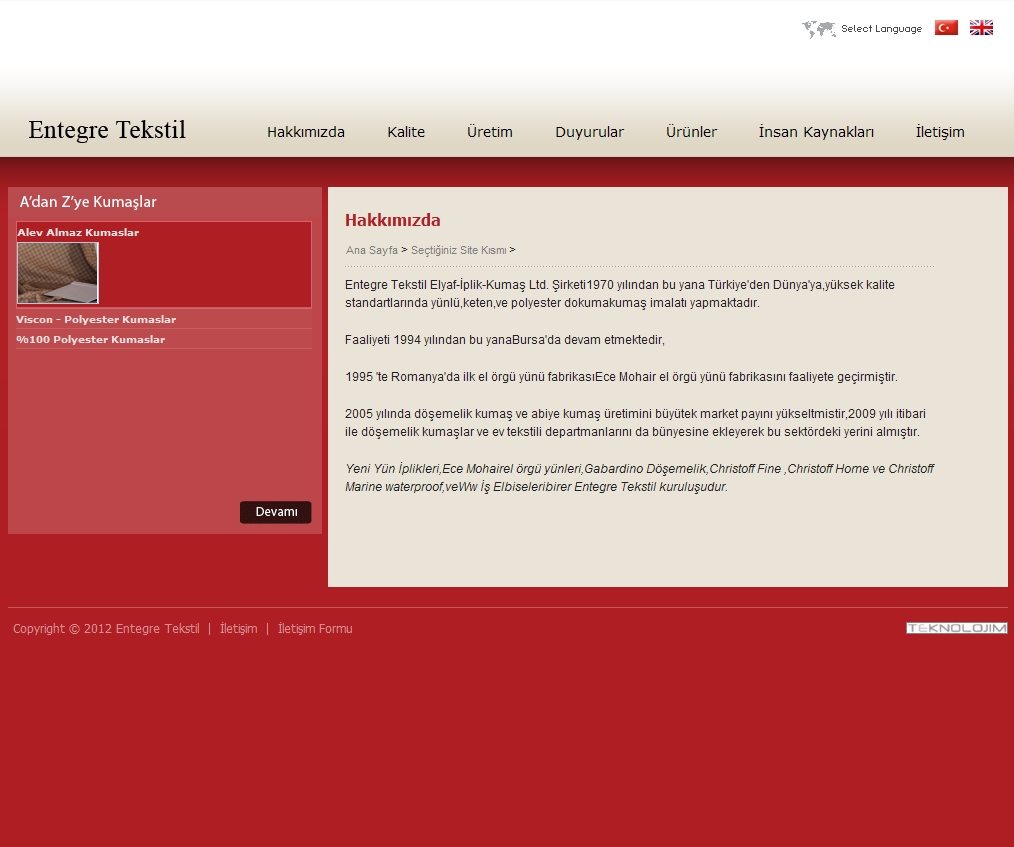Switch language with the Turkish flag icon
This screenshot has width=1014, height=847.
pos(946,28)
